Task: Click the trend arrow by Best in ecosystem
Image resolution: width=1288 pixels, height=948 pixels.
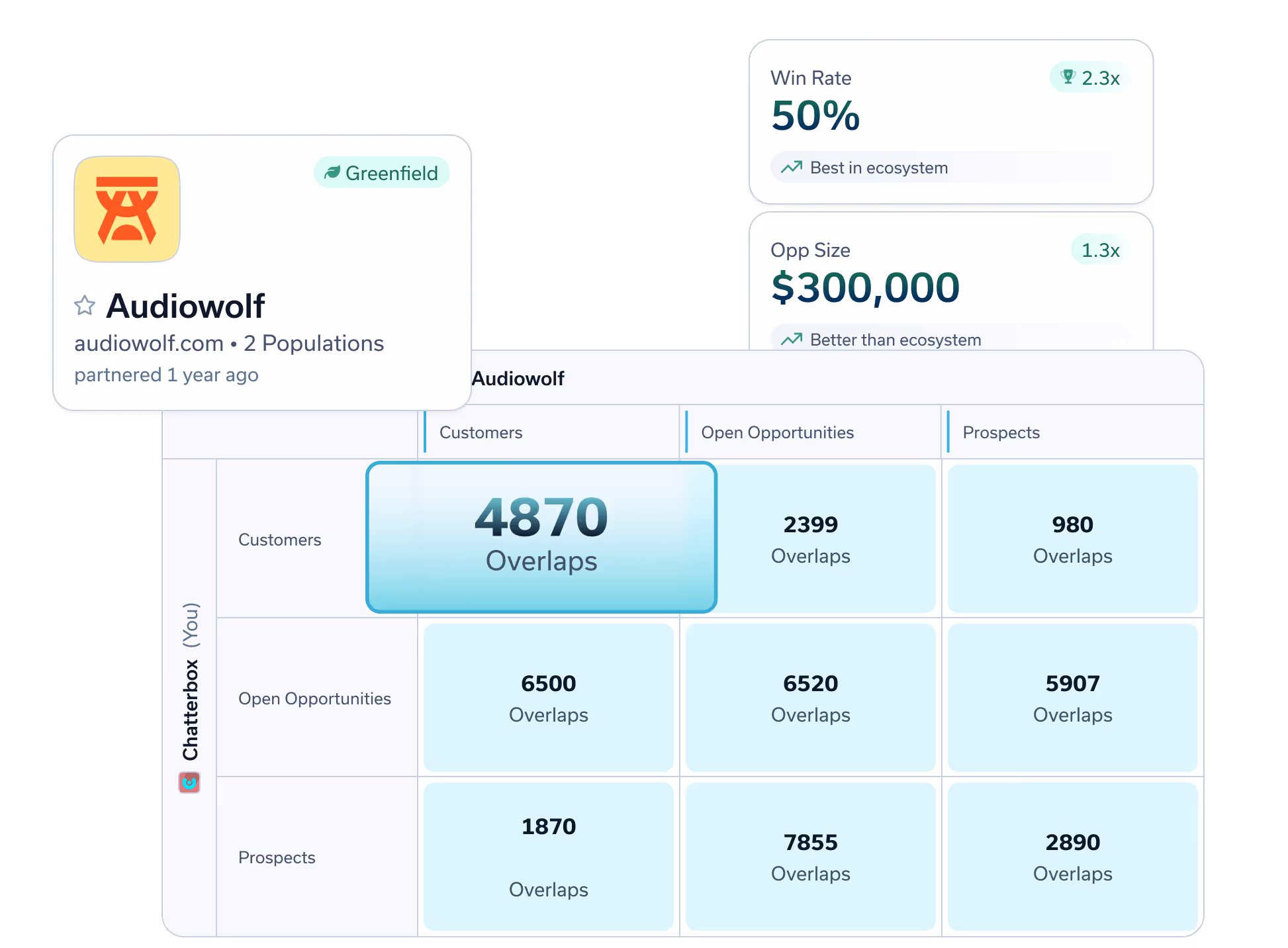Action: coord(792,167)
